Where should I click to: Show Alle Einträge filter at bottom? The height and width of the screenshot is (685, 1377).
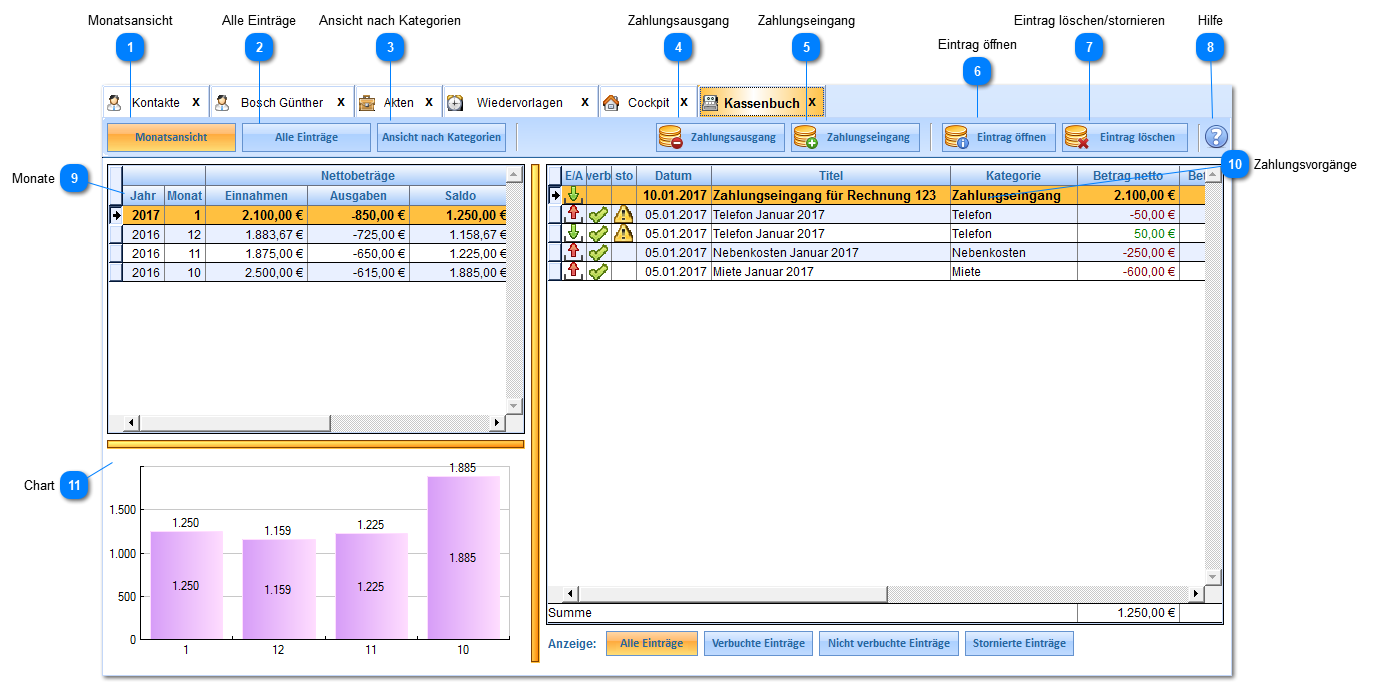[x=652, y=643]
